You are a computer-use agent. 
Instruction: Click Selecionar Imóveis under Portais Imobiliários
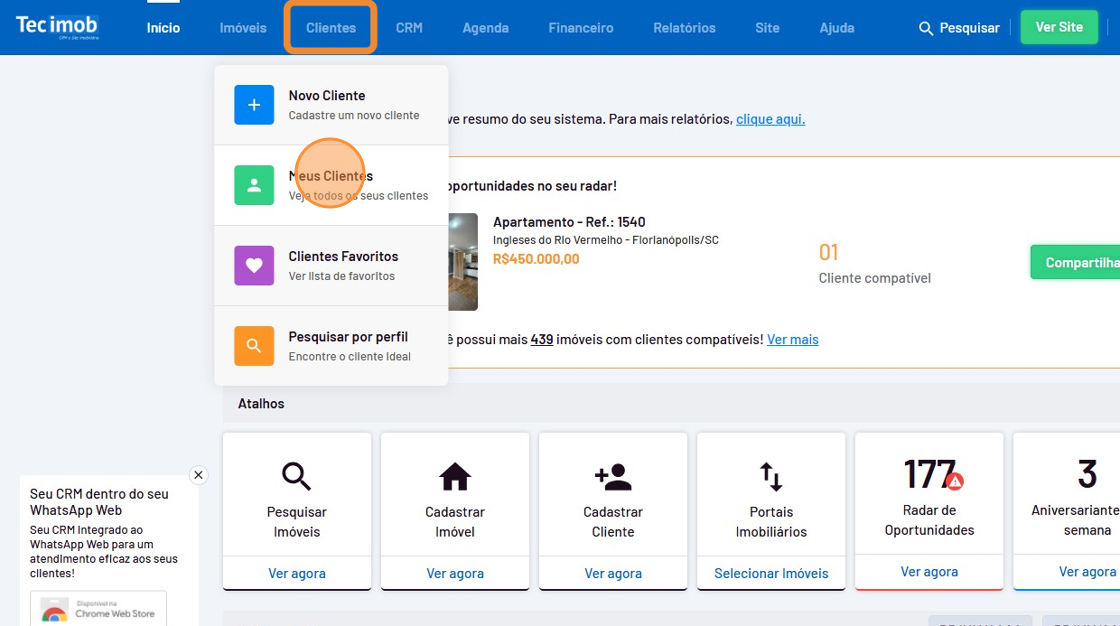(771, 573)
